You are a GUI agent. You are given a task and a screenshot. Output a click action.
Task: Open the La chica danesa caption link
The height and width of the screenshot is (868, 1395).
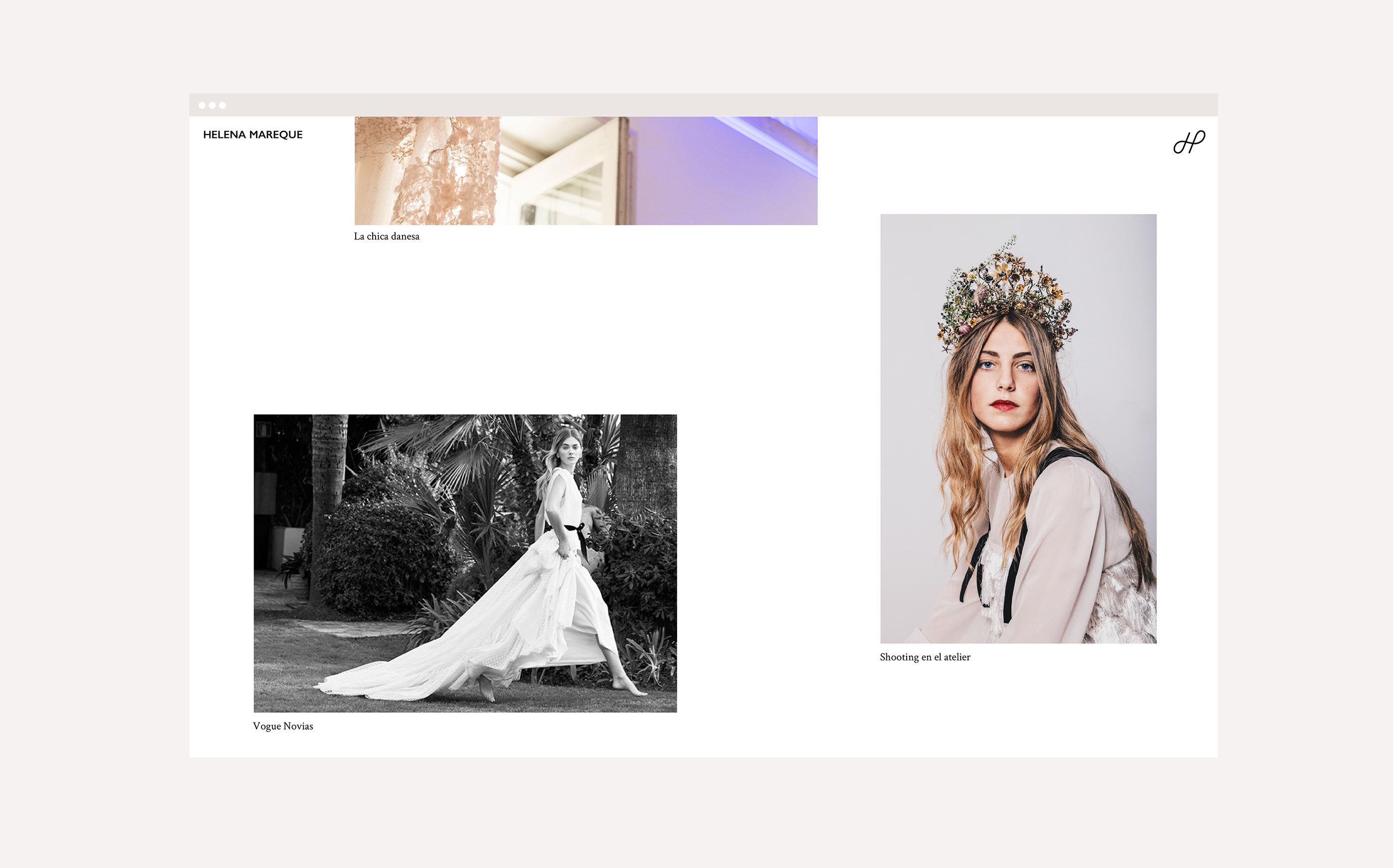387,237
